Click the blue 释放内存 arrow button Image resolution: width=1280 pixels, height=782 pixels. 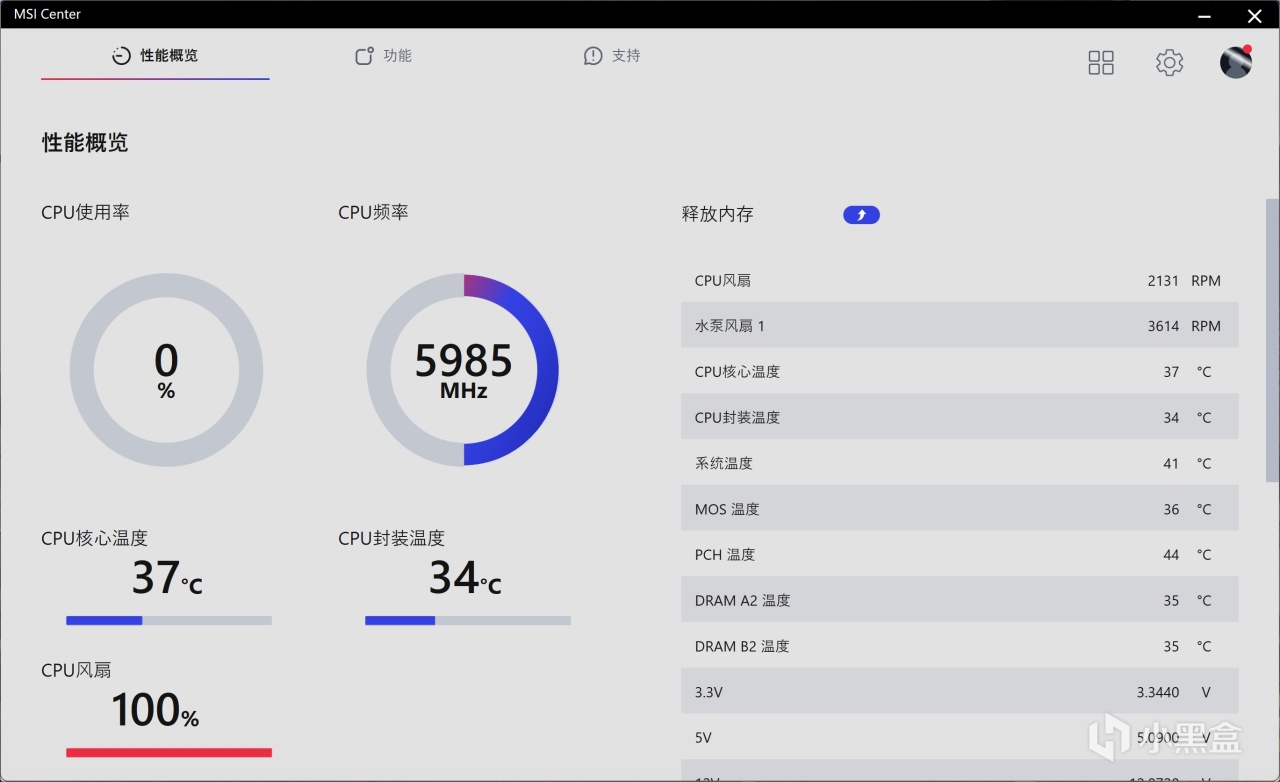point(861,214)
